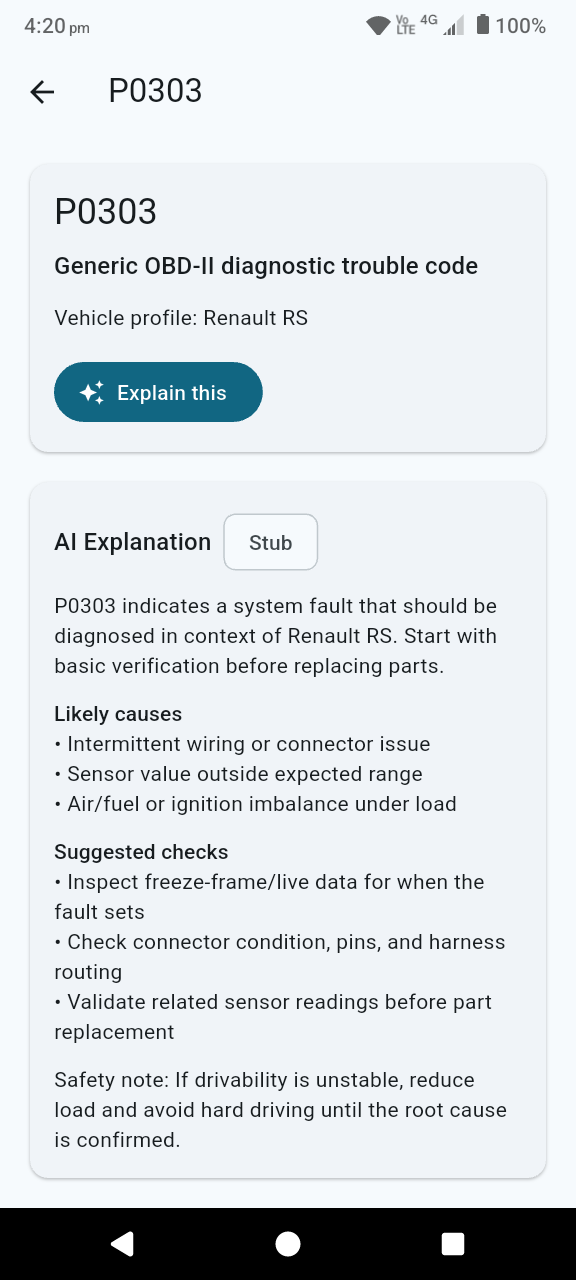This screenshot has height=1280, width=576.
Task: Tap the cellular signal strength icon
Action: click(x=452, y=26)
